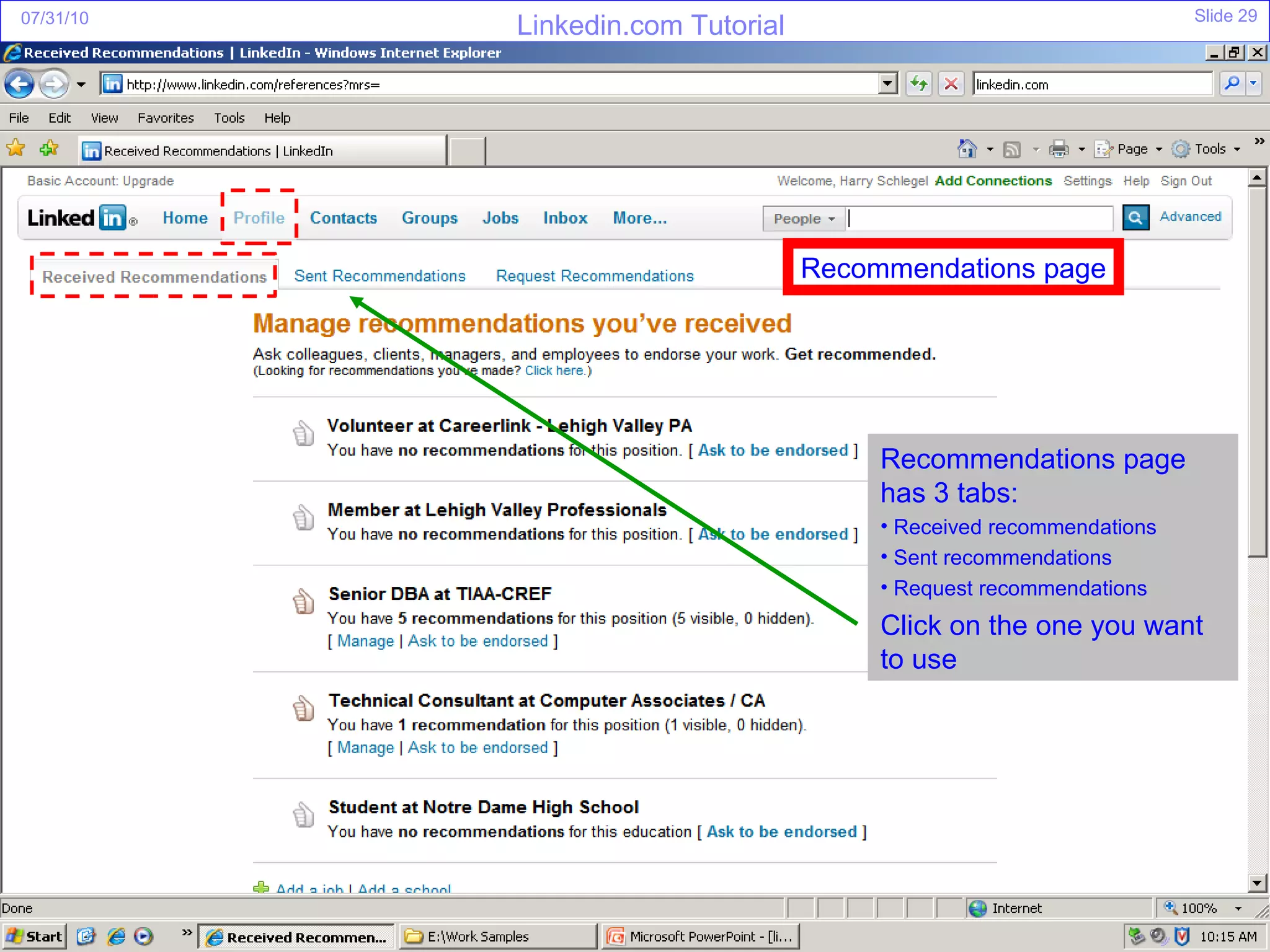Viewport: 1270px width, 952px height.
Task: Open the Tools command bar dropdown
Action: coord(1206,149)
